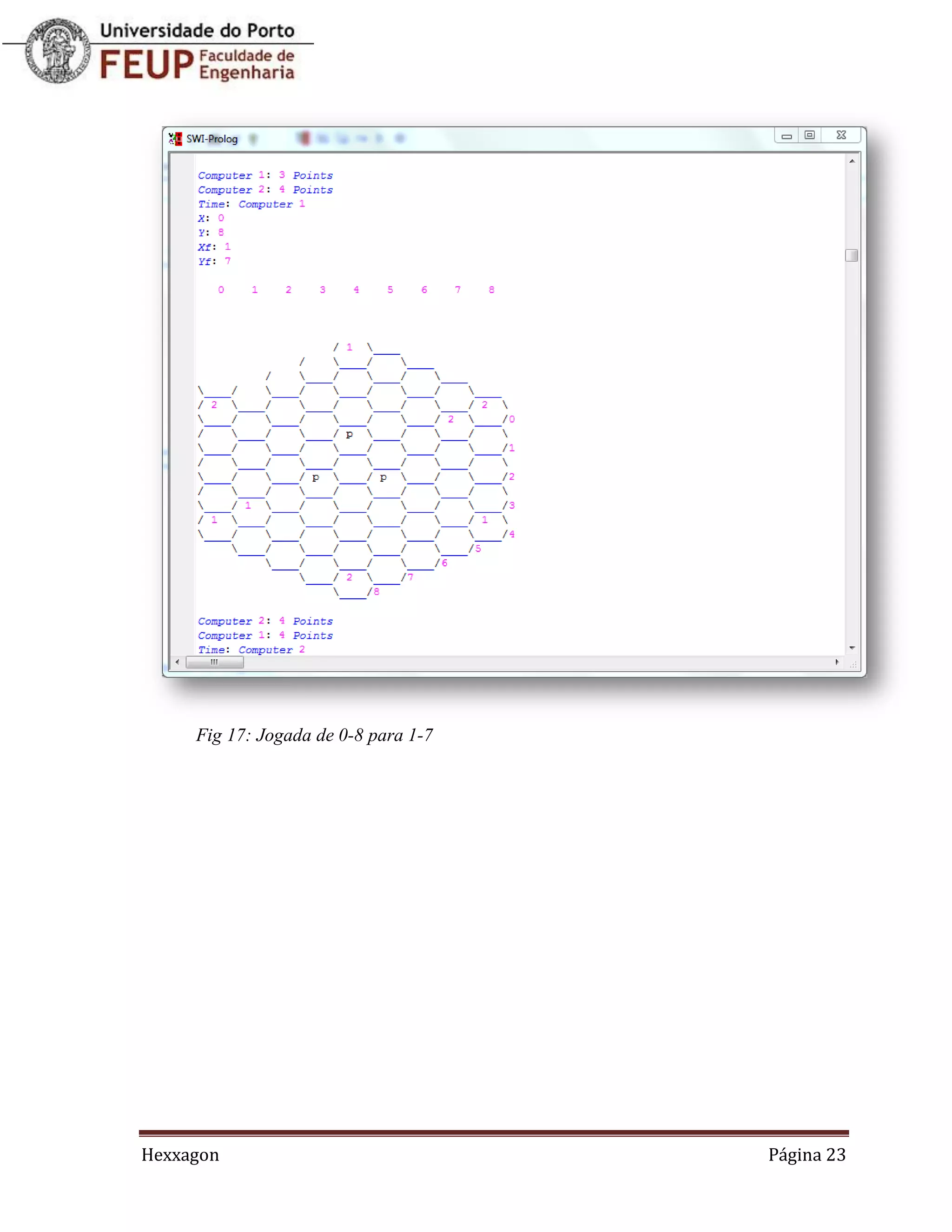The image size is (952, 1232).
Task: Click the figure caption 'Fig 17: Jogada de 0-8 para 1-7'
Action: click(315, 735)
